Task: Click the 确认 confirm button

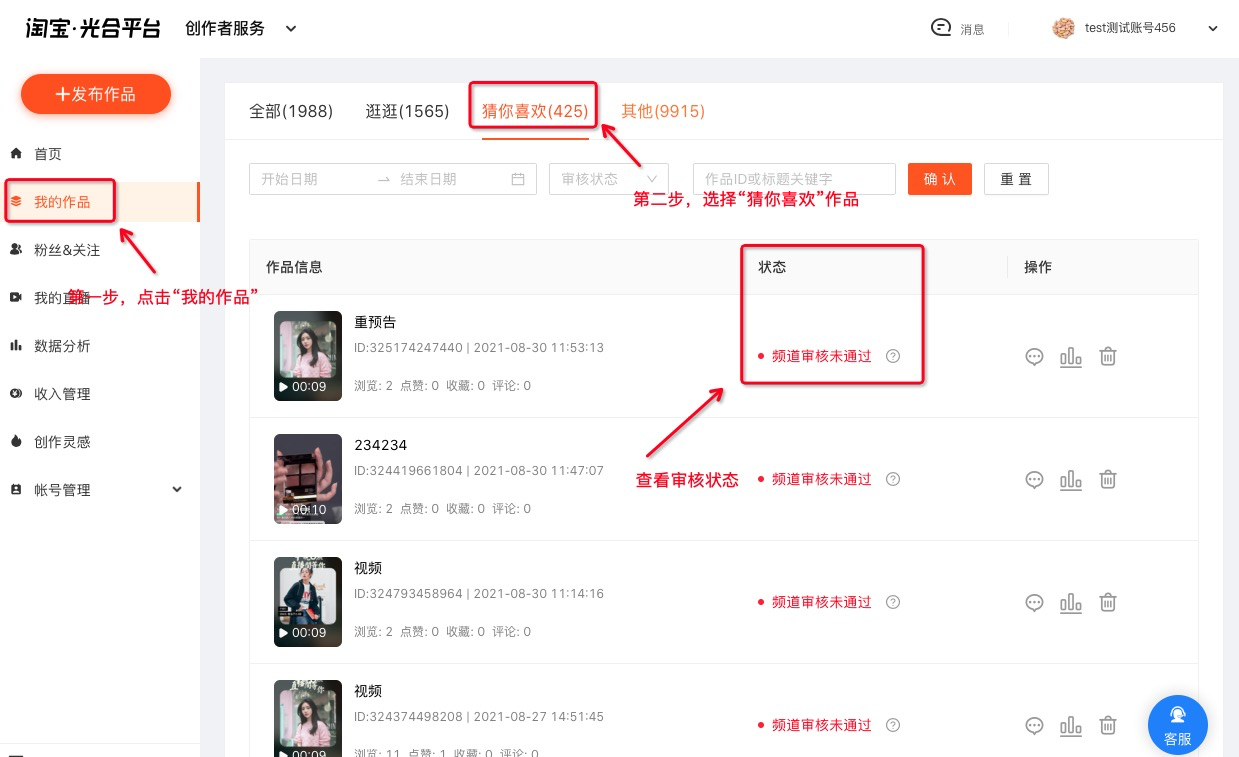Action: [x=939, y=179]
